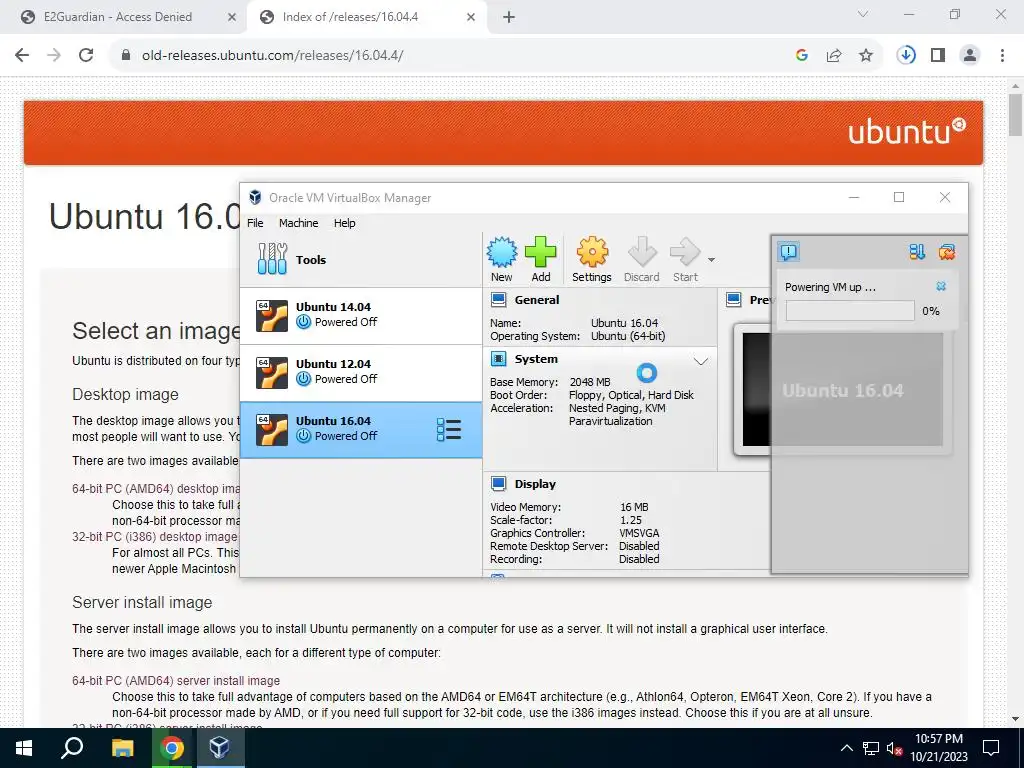Click the System section header icon
1024x768 pixels.
click(x=498, y=359)
